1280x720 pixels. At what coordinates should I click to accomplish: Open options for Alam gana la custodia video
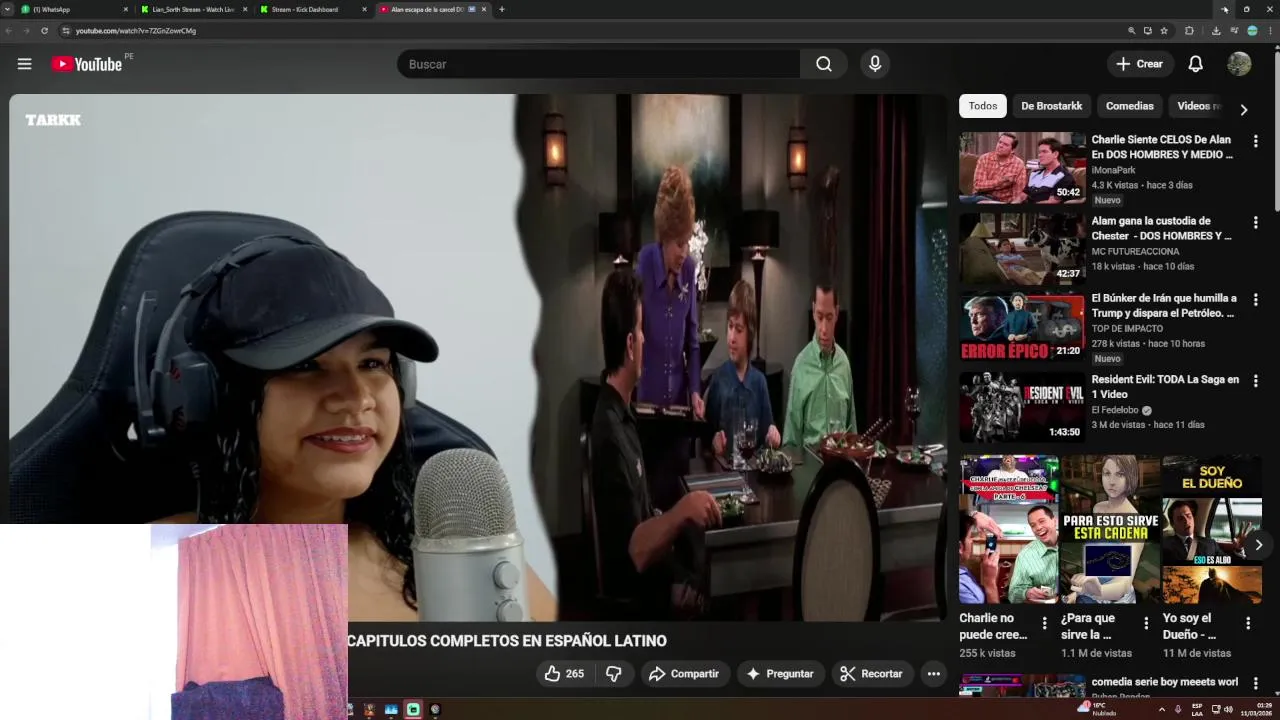click(x=1256, y=222)
